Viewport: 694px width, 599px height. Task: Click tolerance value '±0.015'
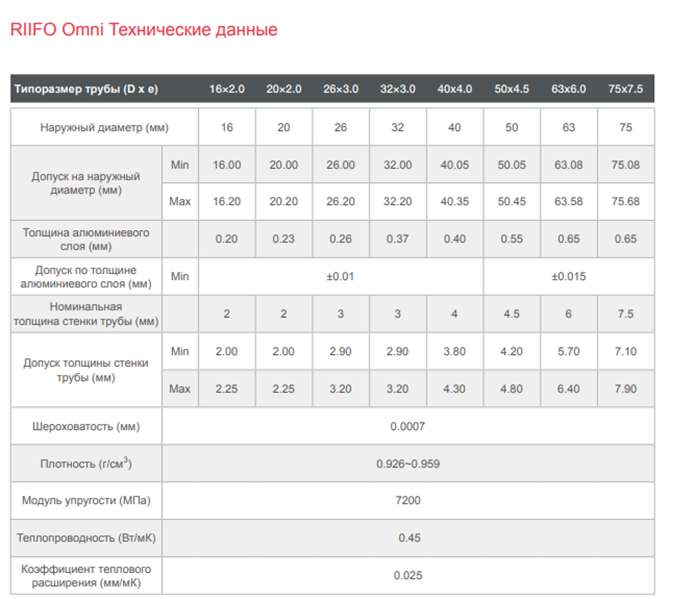pyautogui.click(x=569, y=277)
